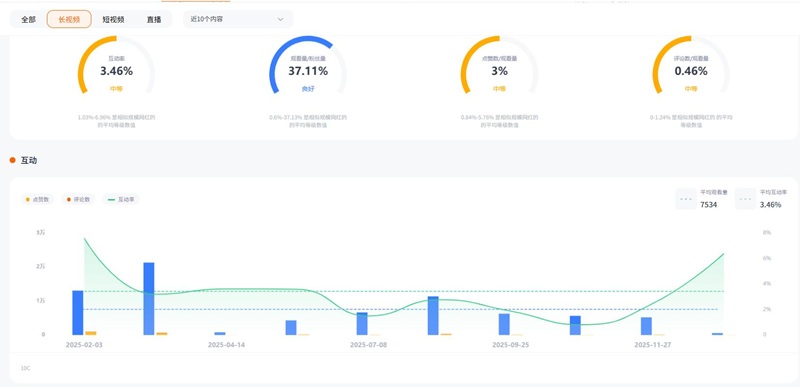Click the 中等 rating under 0.46% gauge
The width and height of the screenshot is (800, 387).
(x=691, y=89)
